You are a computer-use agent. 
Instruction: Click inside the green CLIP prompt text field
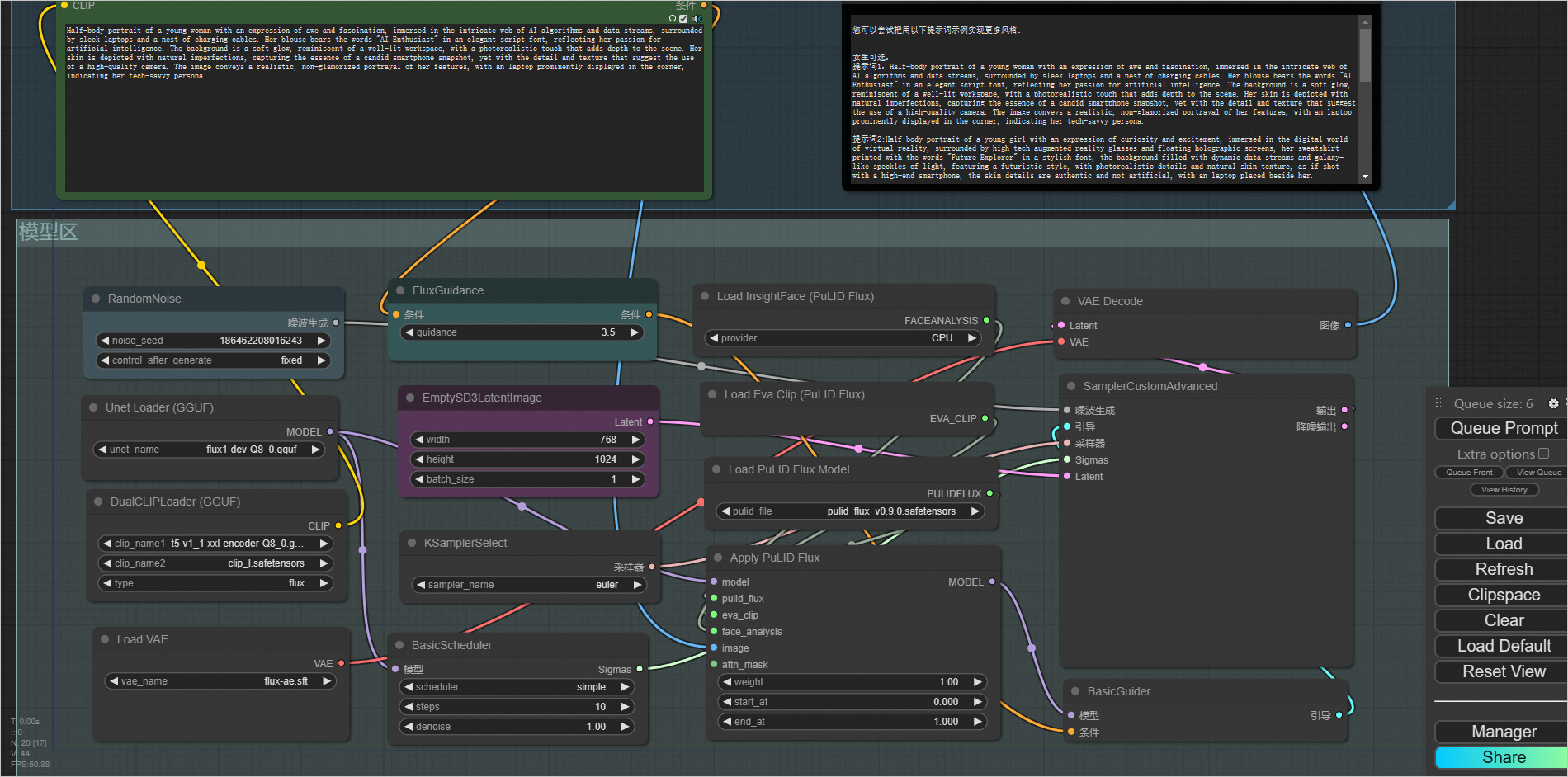coord(385,108)
